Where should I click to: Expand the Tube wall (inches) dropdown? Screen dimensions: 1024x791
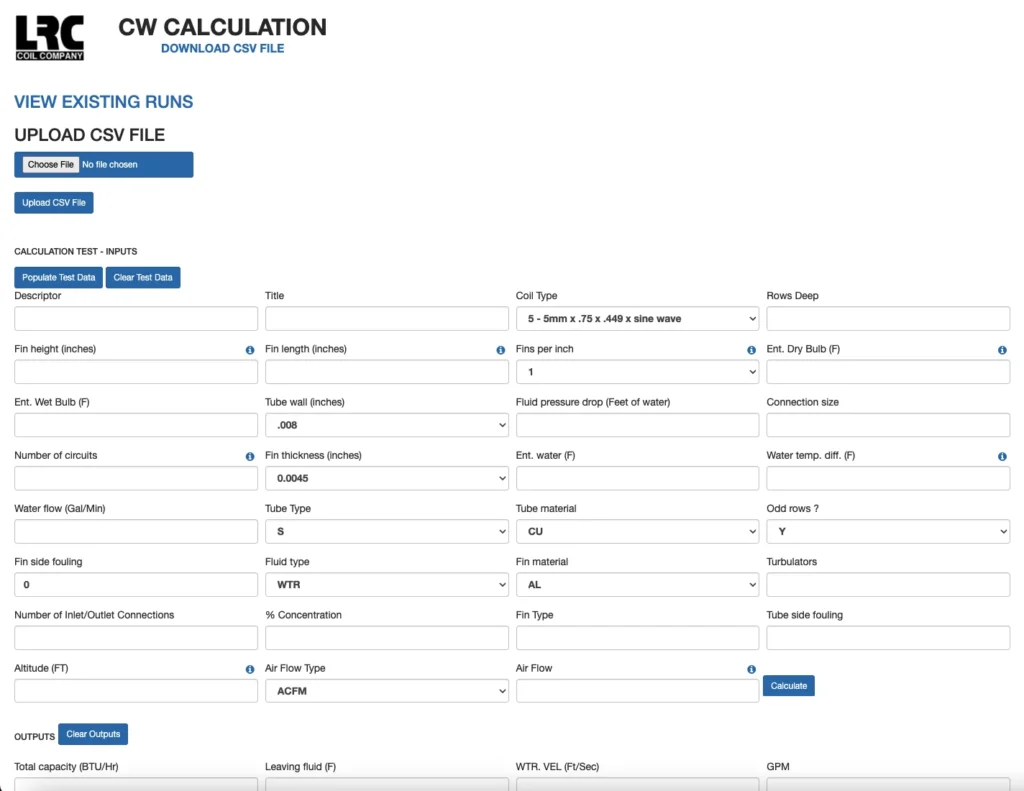tap(386, 425)
